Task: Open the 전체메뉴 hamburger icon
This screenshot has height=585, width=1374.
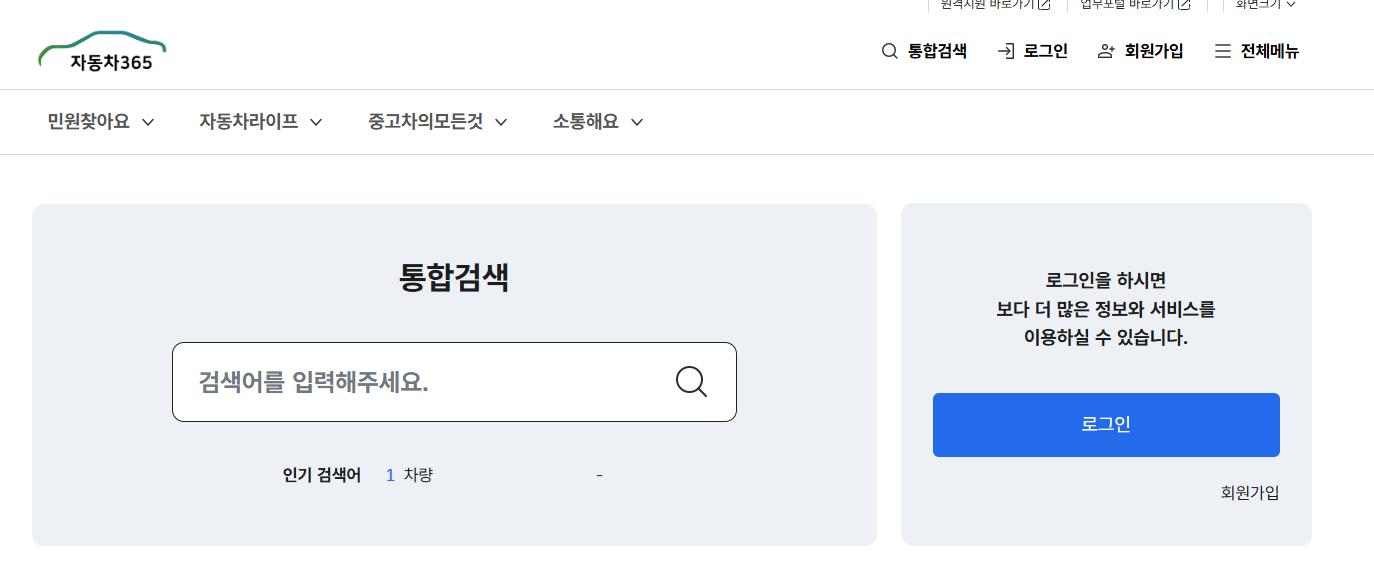Action: (1222, 50)
